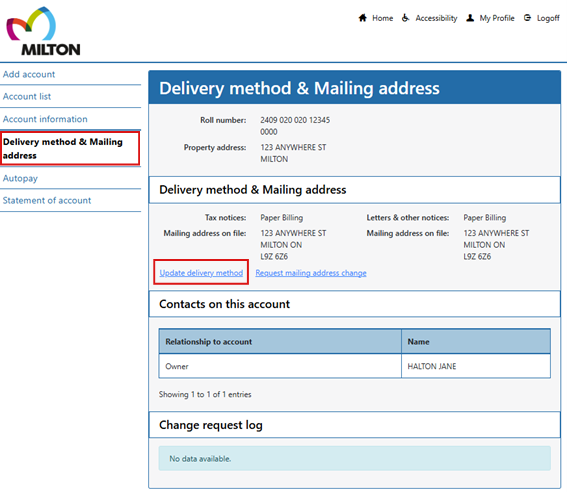This screenshot has height=492, width=567.
Task: Click the Accessibility wheelchair icon
Action: (x=406, y=18)
